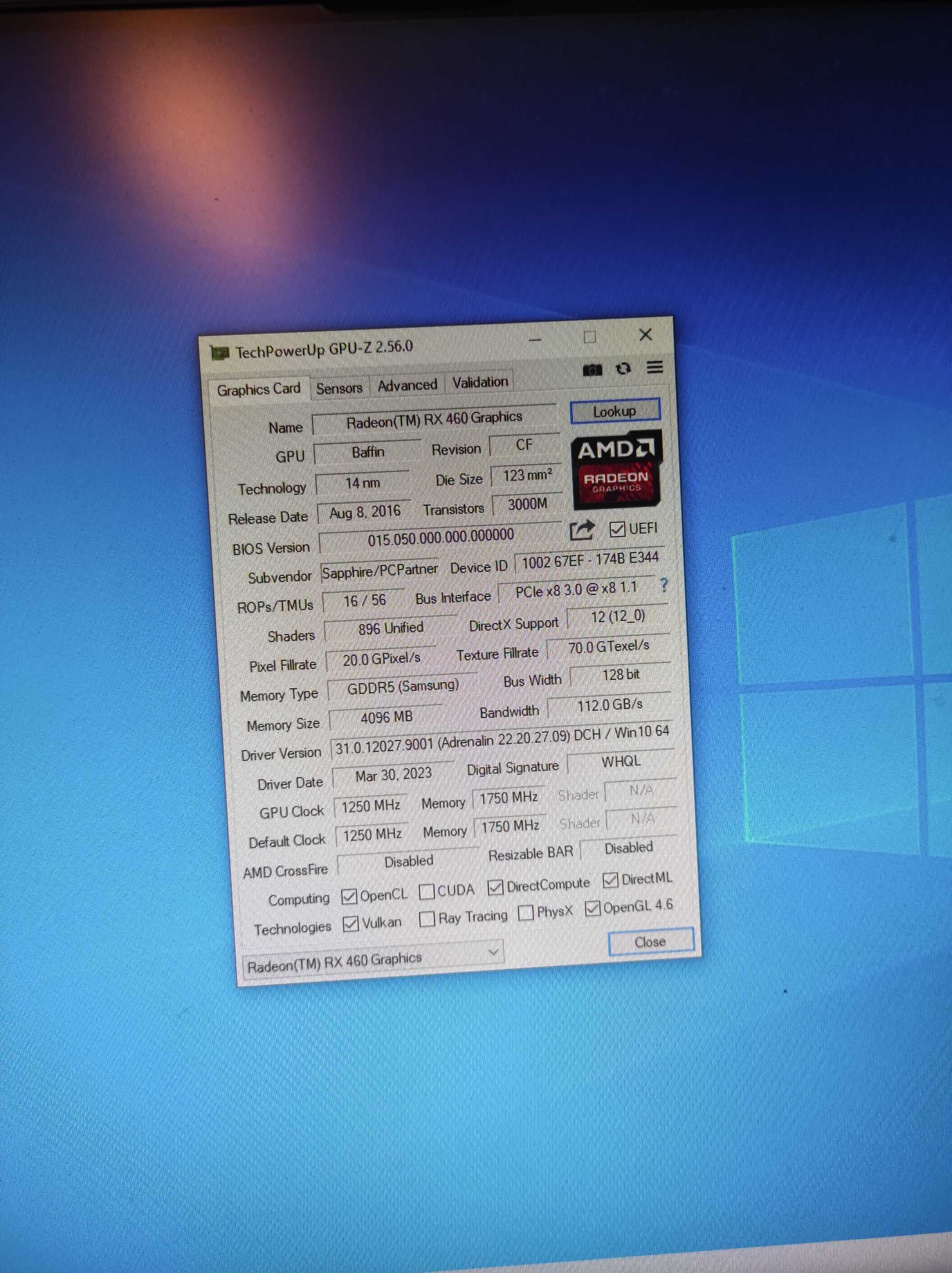
Task: Click the Pixel Fillrate value 20.0 GPixel/s
Action: pos(381,659)
